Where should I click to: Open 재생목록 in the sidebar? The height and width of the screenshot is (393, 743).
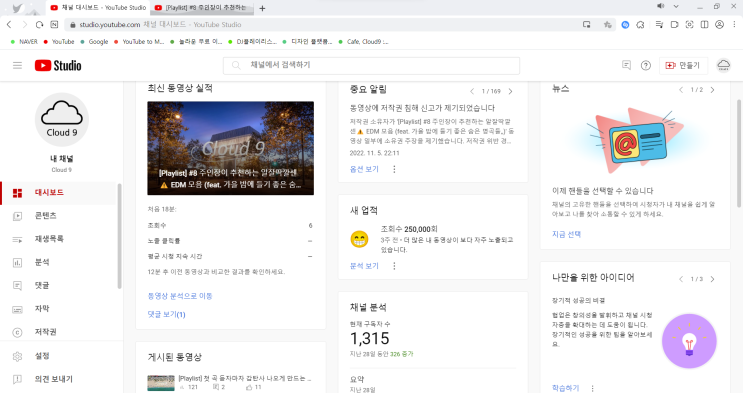point(58,239)
